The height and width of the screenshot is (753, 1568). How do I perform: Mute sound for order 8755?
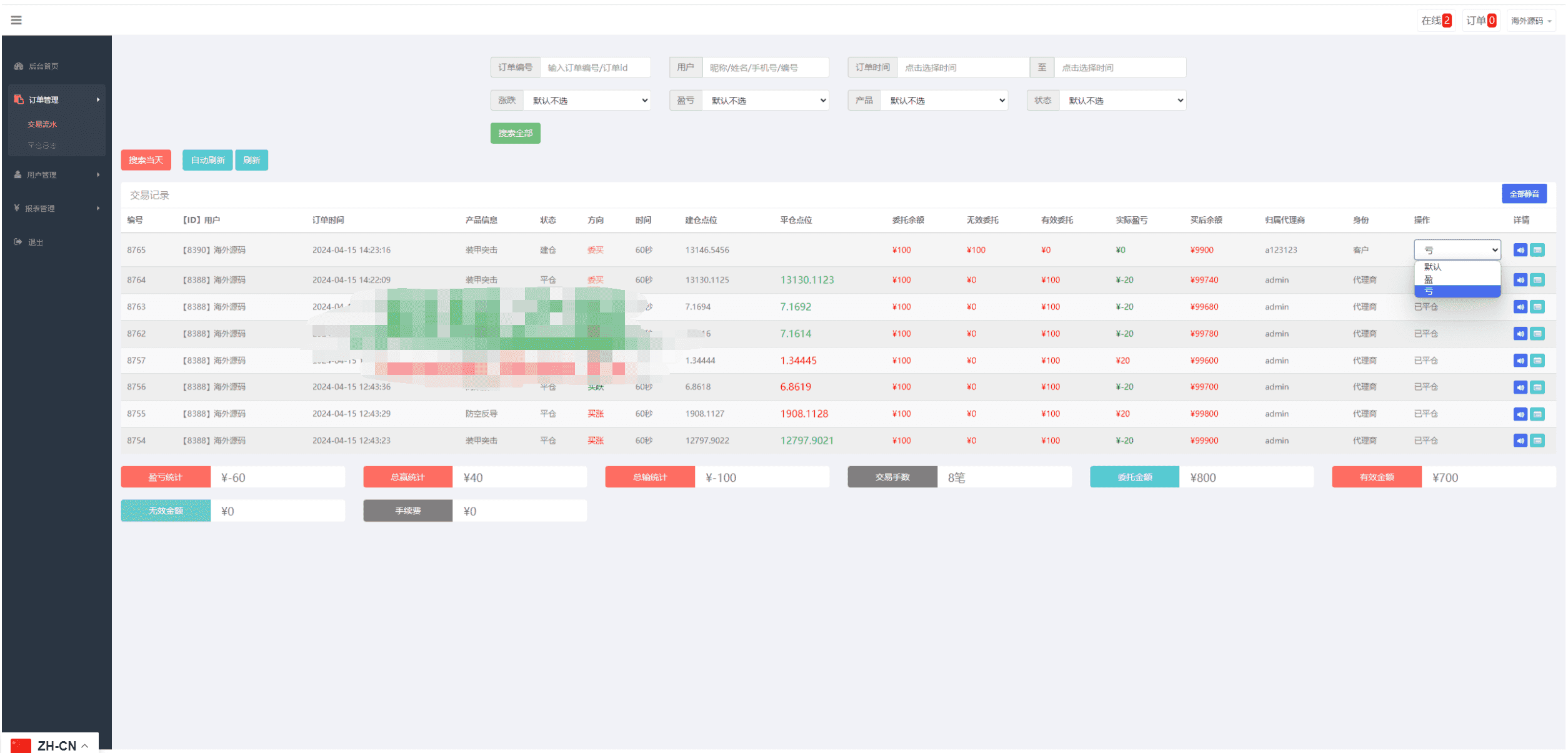coord(1521,414)
